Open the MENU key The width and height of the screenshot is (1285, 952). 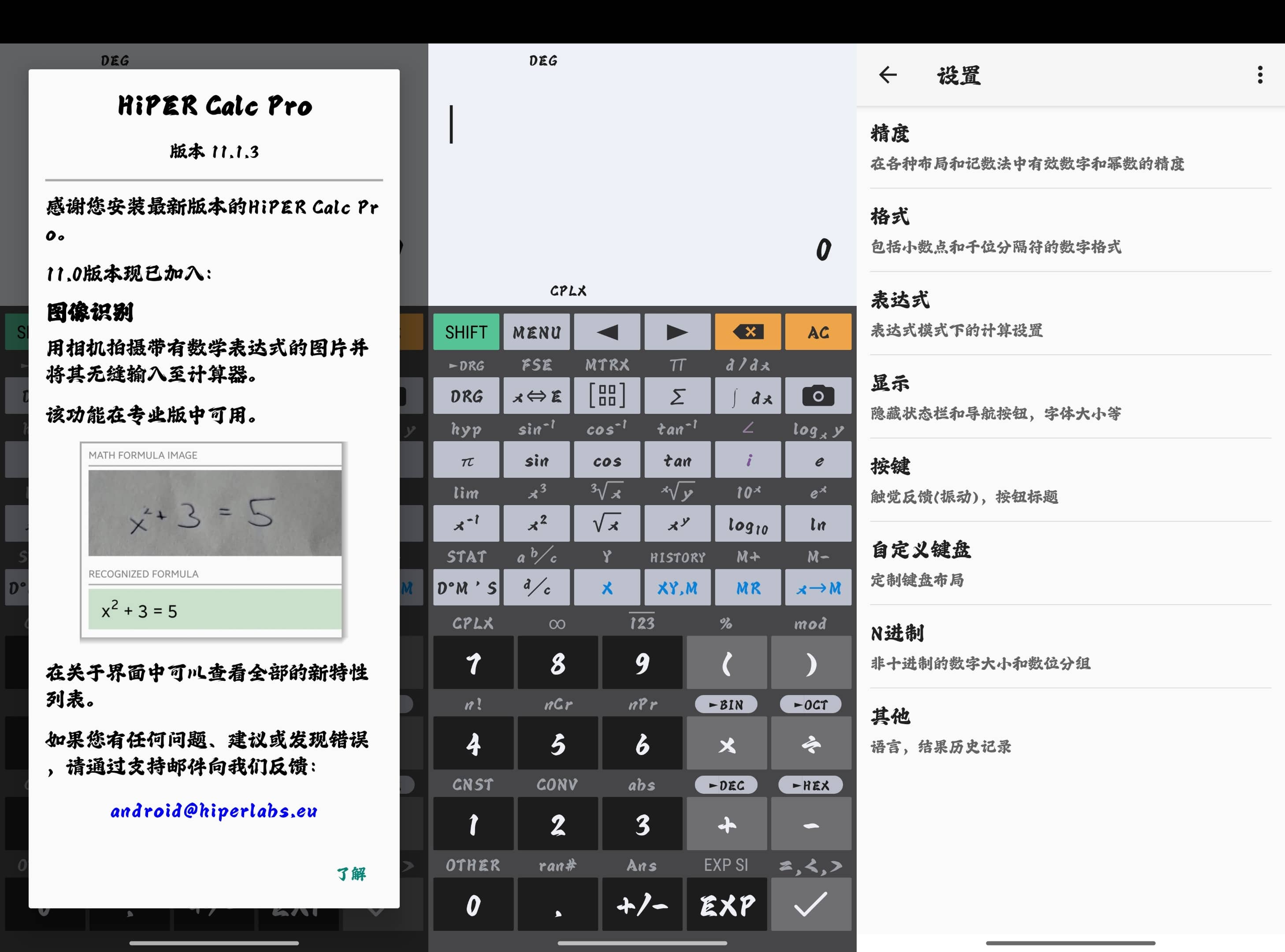click(x=536, y=332)
